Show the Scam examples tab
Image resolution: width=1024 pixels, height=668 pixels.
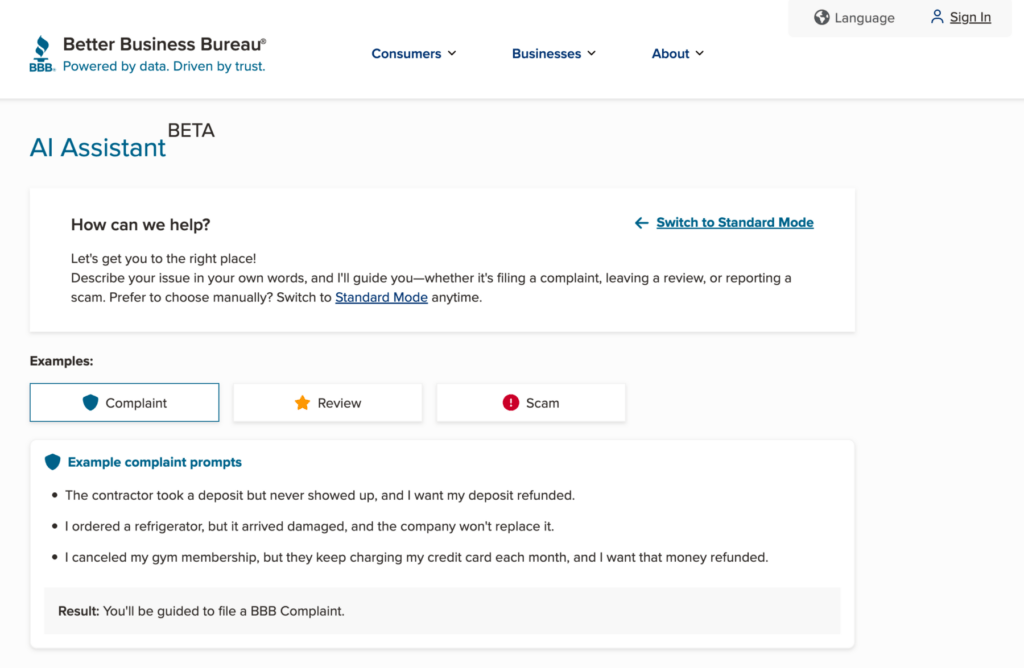click(x=531, y=403)
